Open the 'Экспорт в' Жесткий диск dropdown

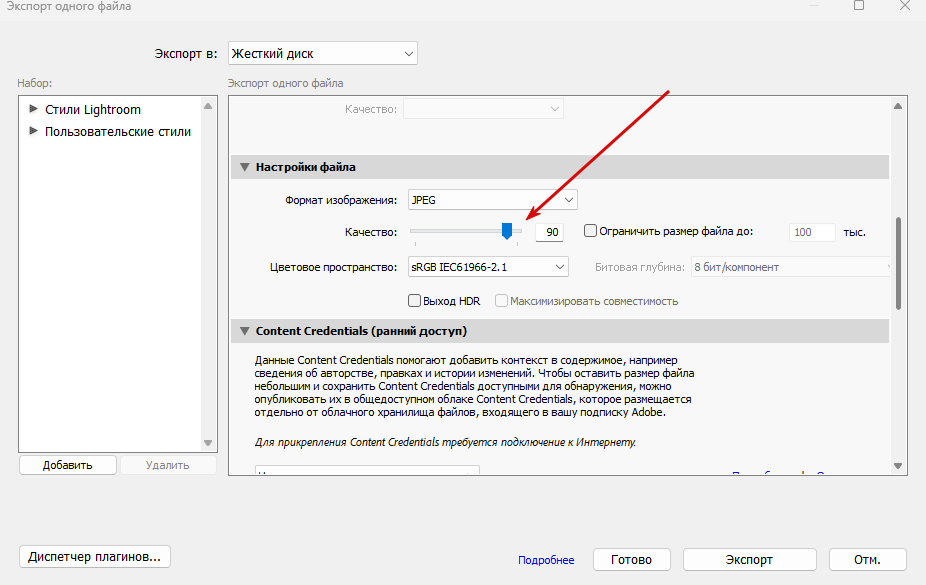tap(322, 53)
